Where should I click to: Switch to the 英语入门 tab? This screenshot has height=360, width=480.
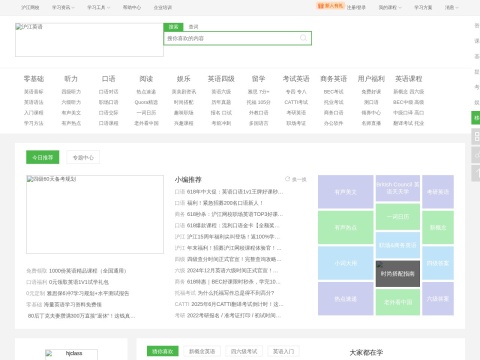pos(283,351)
